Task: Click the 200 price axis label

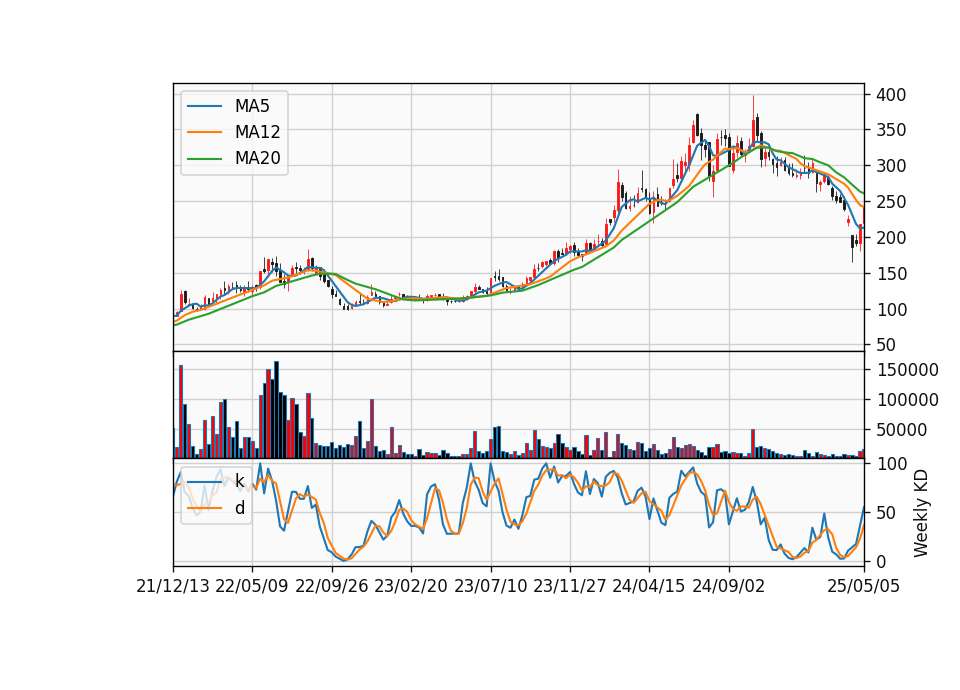Action: (891, 238)
